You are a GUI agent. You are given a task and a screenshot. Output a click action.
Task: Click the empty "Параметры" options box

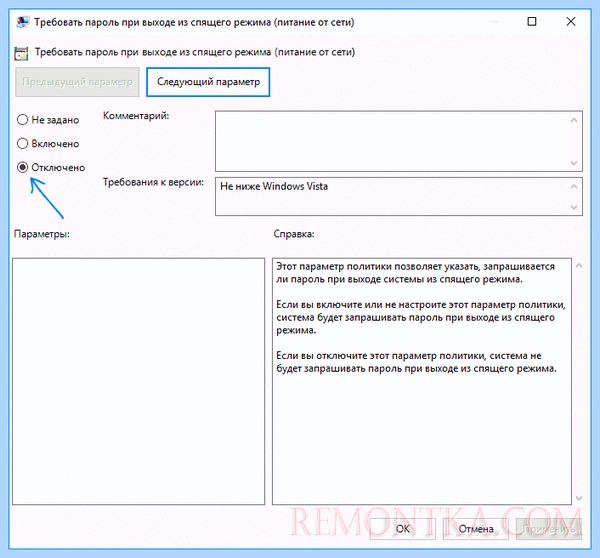(139, 381)
